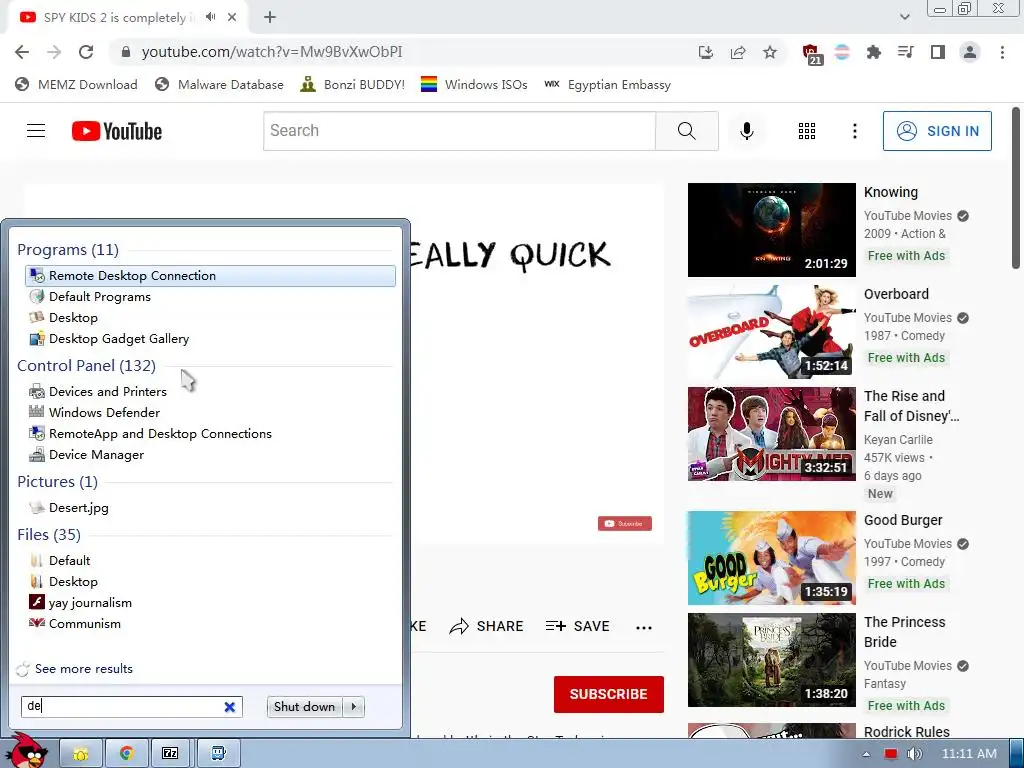Open the Bonzi BUDDY! bookmark
Screen dimensions: 1024x768
click(x=353, y=84)
